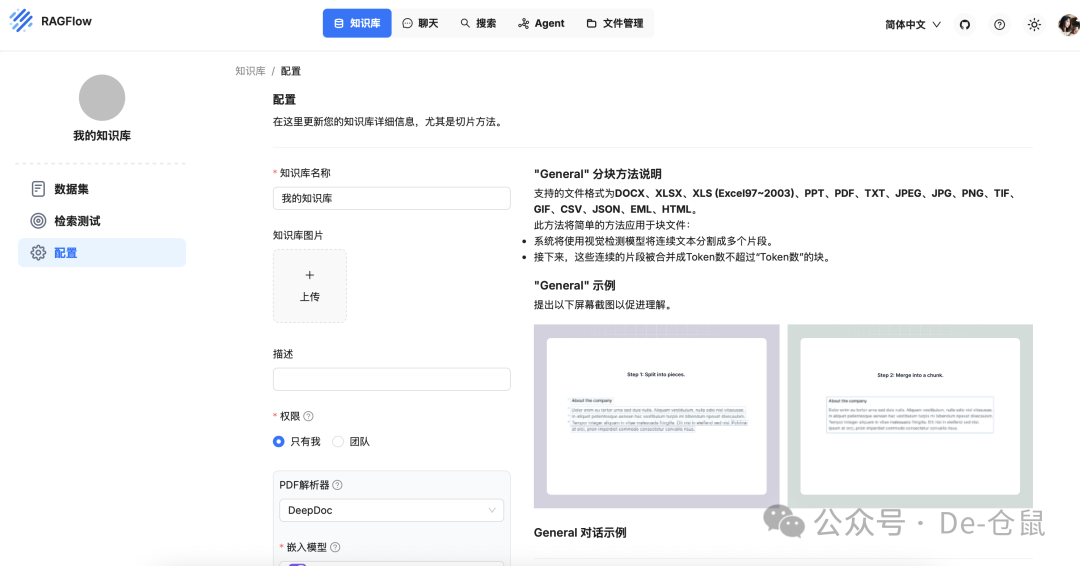Open the user avatar profile
This screenshot has height=566, width=1080.
click(1068, 24)
